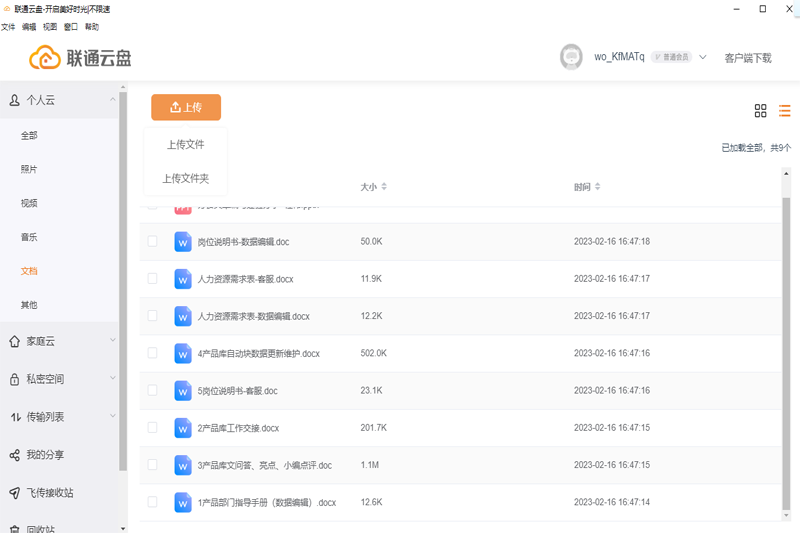Open the 客户端下载 link
This screenshot has width=800, height=533.
(748, 58)
